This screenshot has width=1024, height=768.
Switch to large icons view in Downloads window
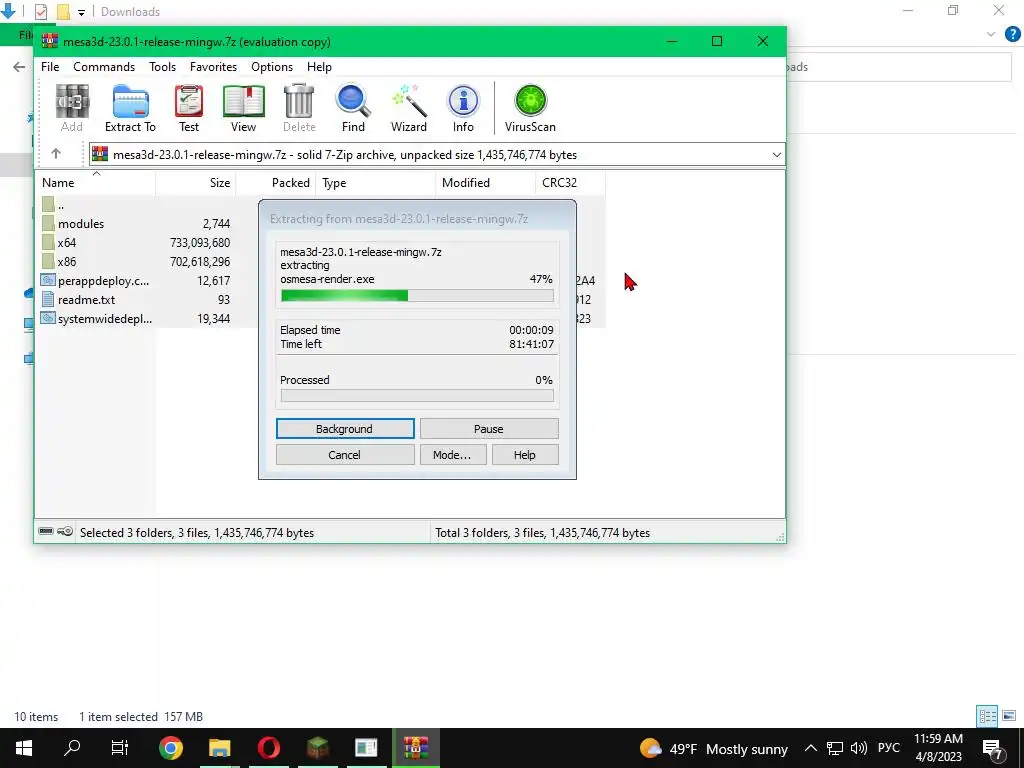1009,716
